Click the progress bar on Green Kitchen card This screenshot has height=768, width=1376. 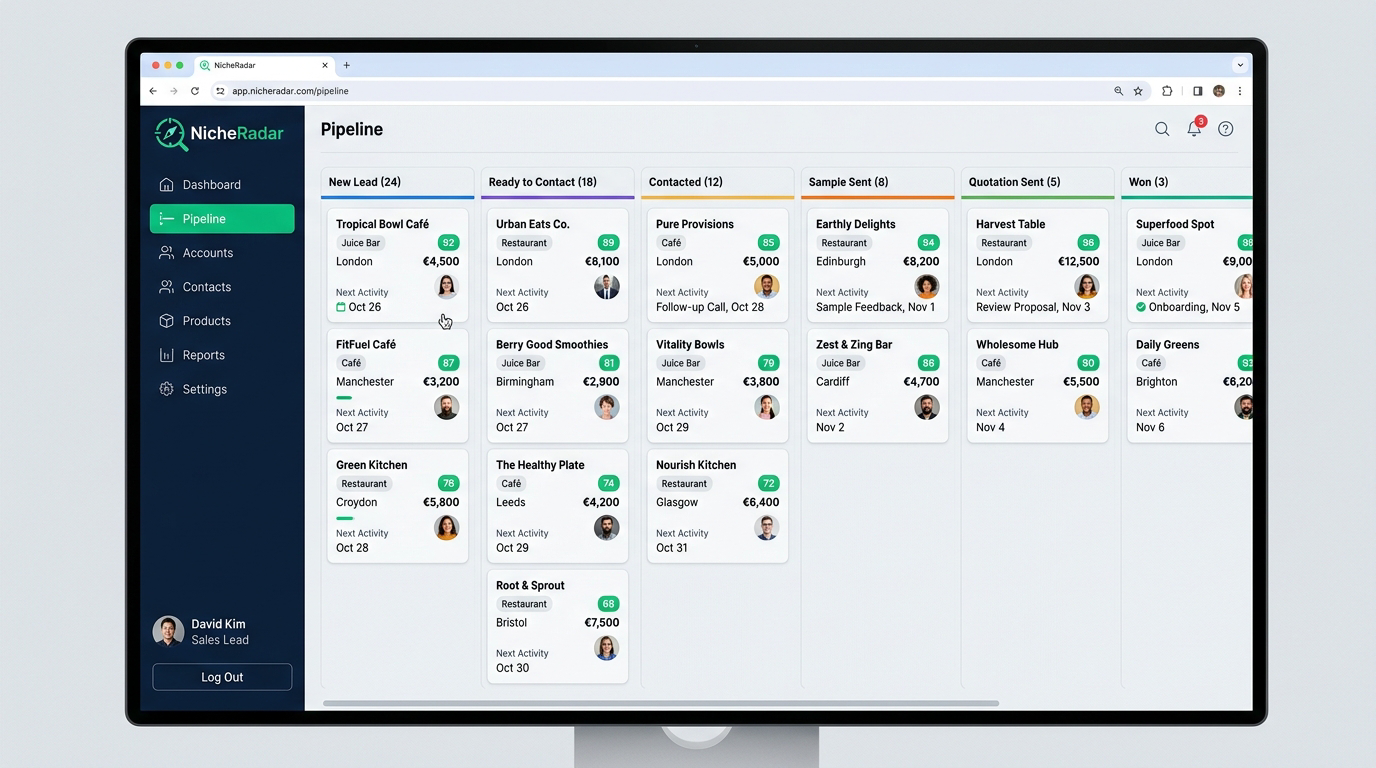point(345,518)
